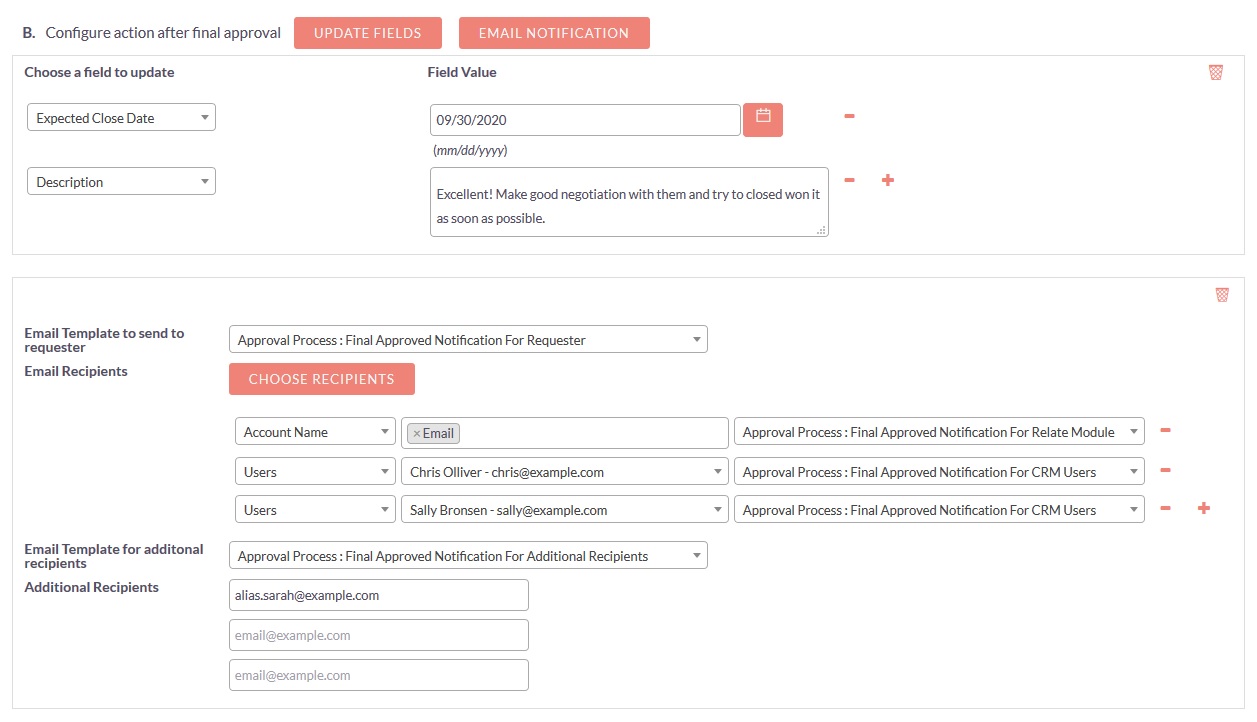The height and width of the screenshot is (722, 1257).
Task: Click 'Email Template to send to requester' label
Action: coord(104,340)
